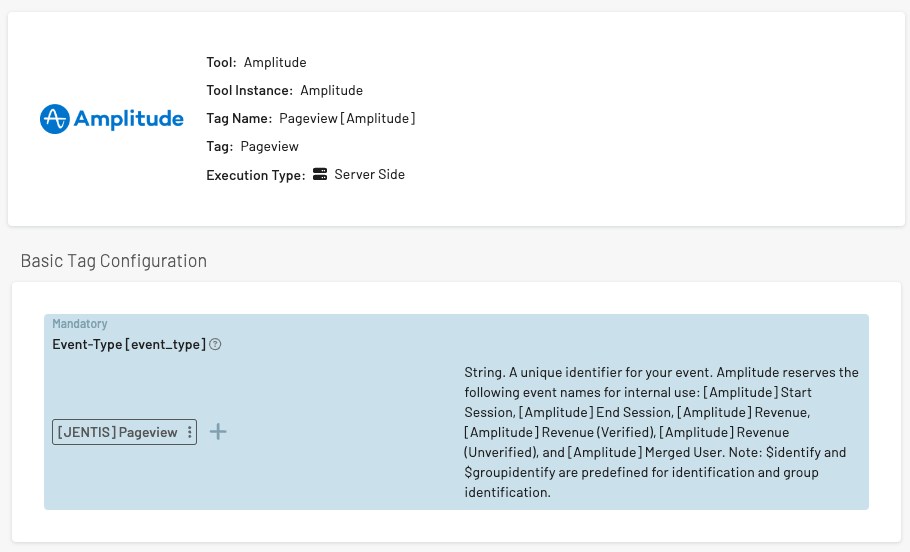Viewport: 910px width, 552px height.
Task: Click the 'Event-Type [event_type]' label
Action: click(129, 344)
